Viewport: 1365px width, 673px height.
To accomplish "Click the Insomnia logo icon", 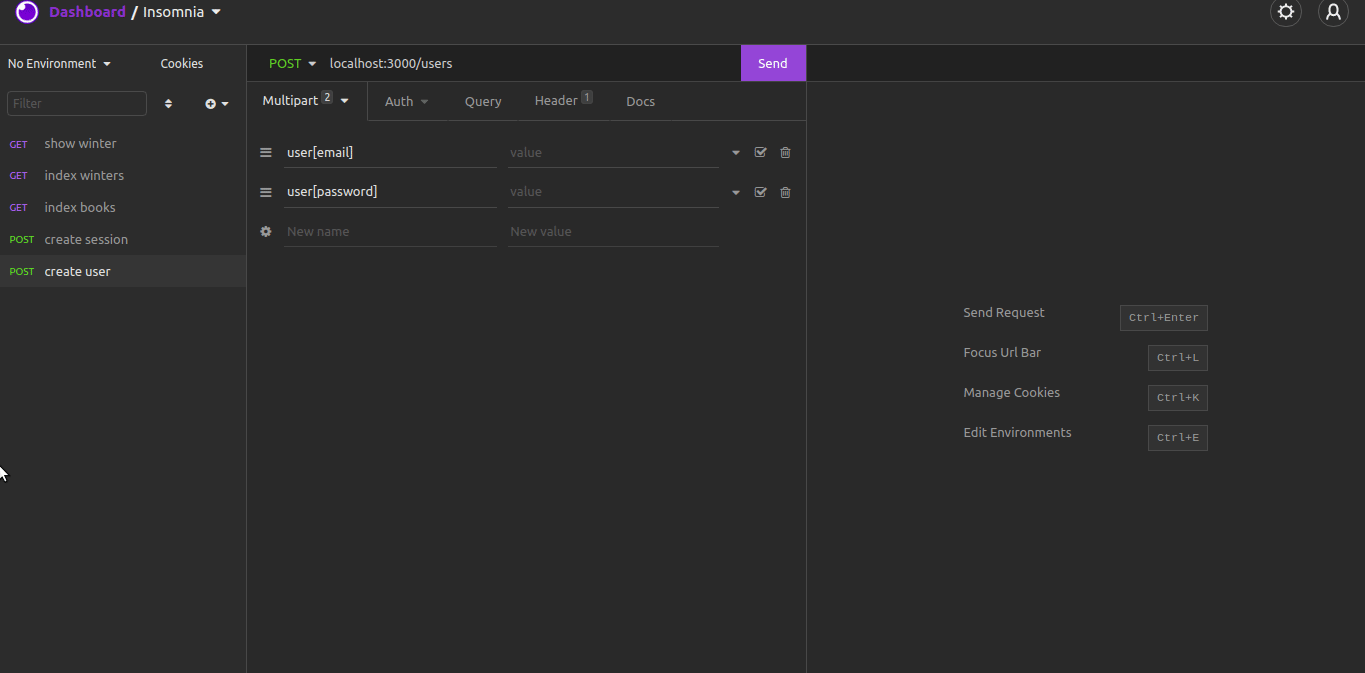I will click(27, 12).
